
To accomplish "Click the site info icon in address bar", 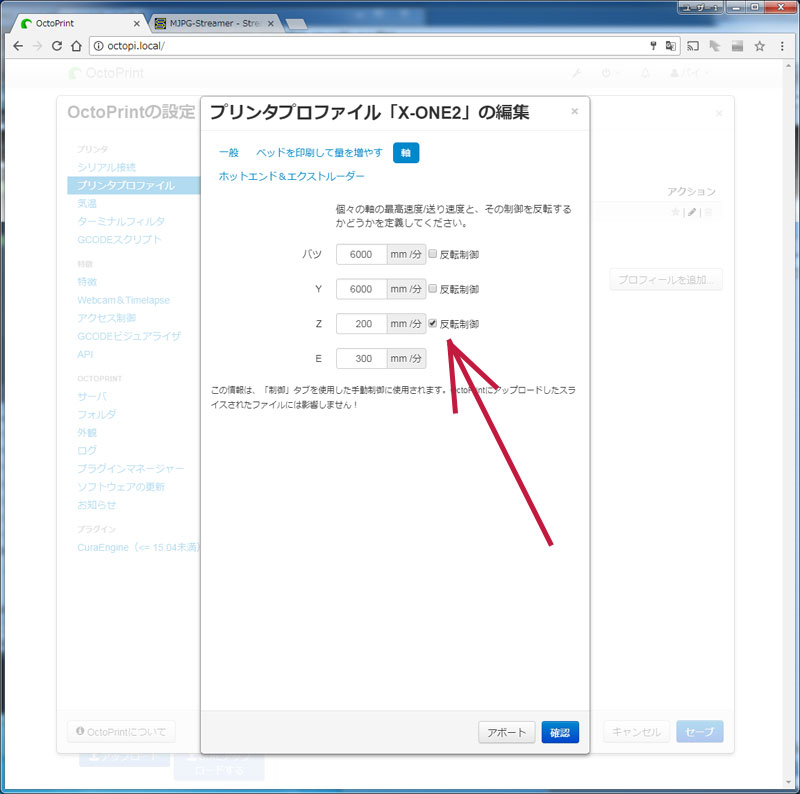I will click(98, 46).
